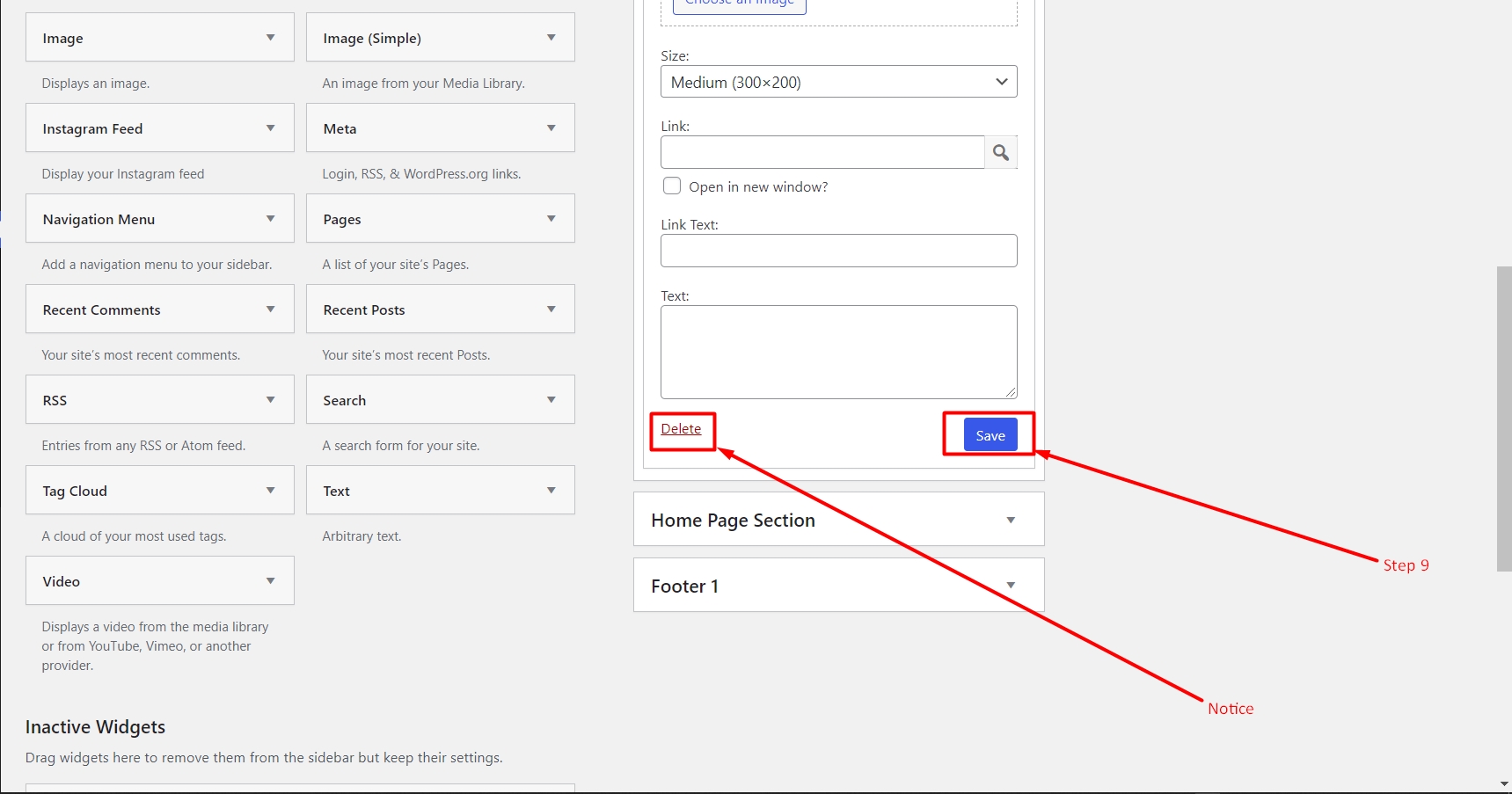1512x794 pixels.
Task: Expand the Search widget arrow
Action: [551, 400]
